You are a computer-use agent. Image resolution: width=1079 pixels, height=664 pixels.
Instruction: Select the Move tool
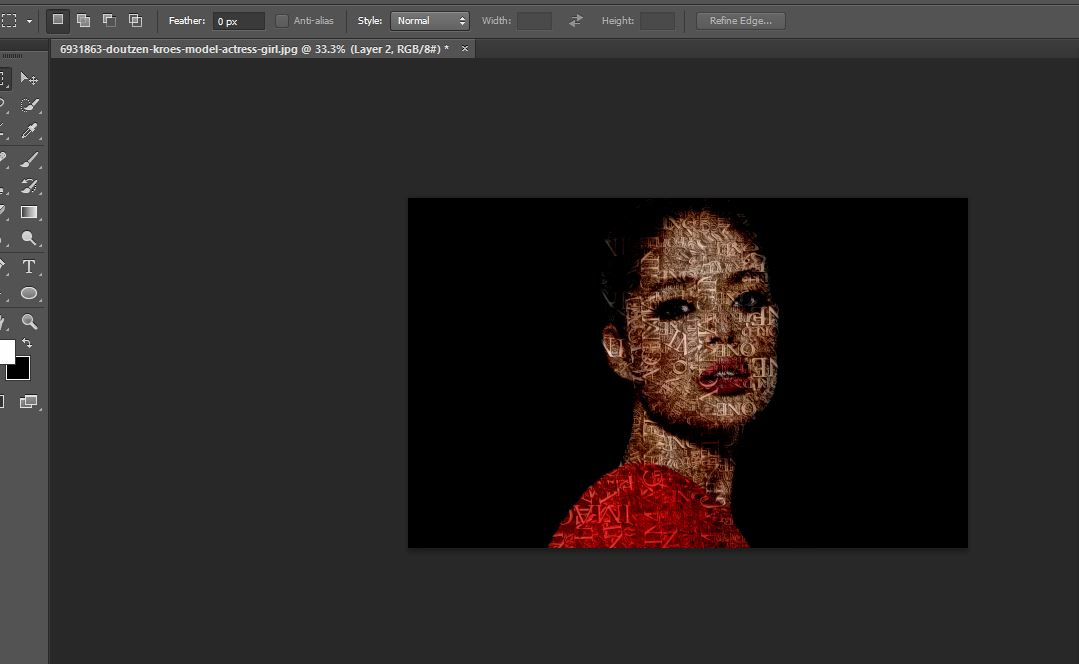coord(28,77)
